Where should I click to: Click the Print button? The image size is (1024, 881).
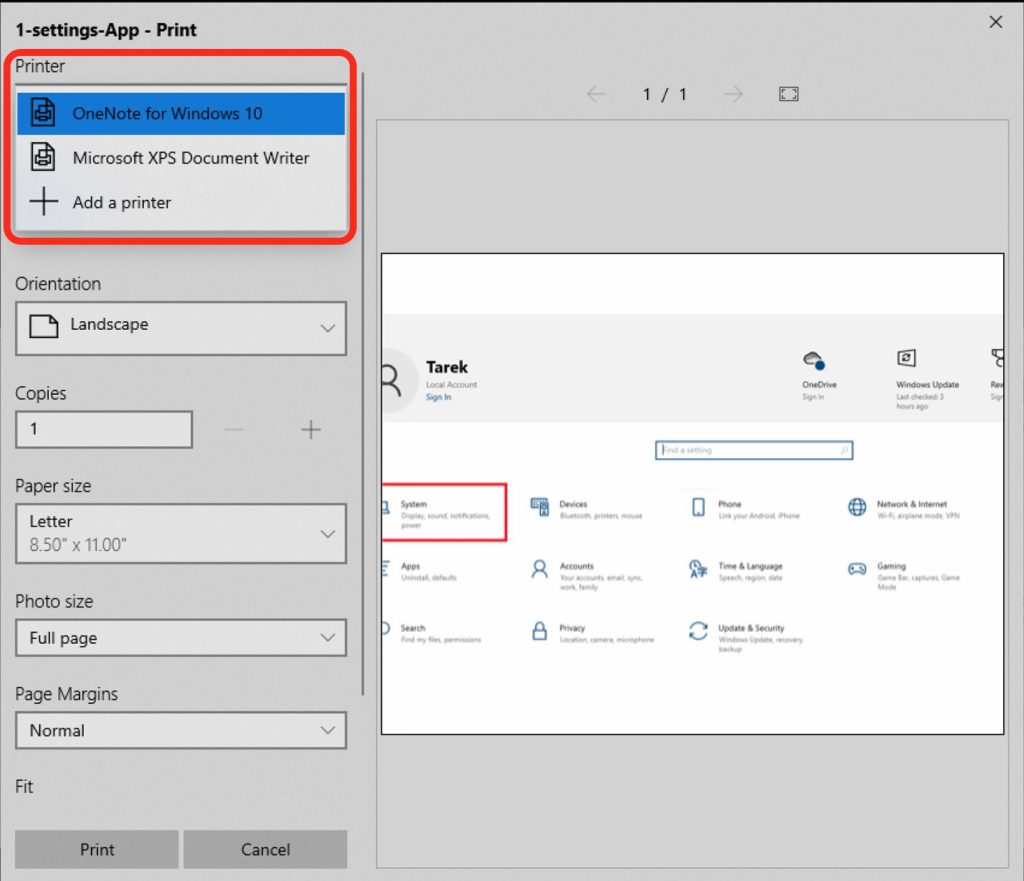[97, 849]
